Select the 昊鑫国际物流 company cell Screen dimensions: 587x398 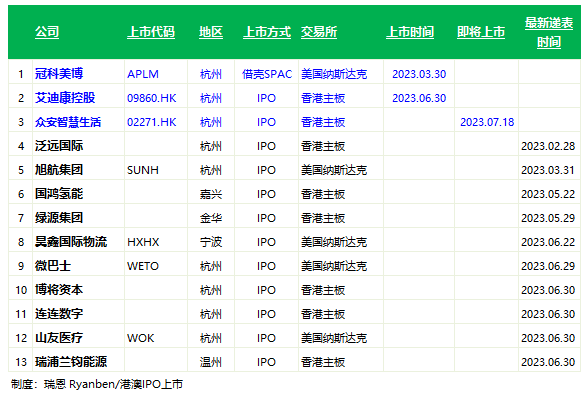tap(71, 241)
